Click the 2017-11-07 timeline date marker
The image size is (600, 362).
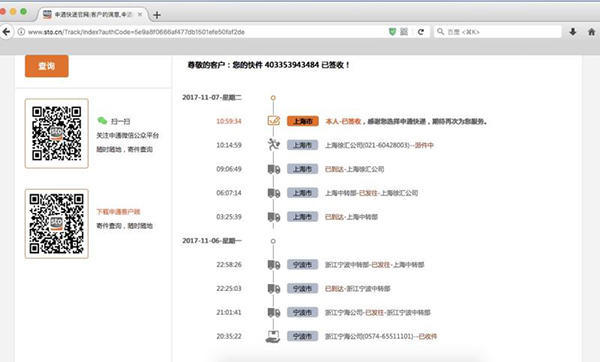[273, 98]
